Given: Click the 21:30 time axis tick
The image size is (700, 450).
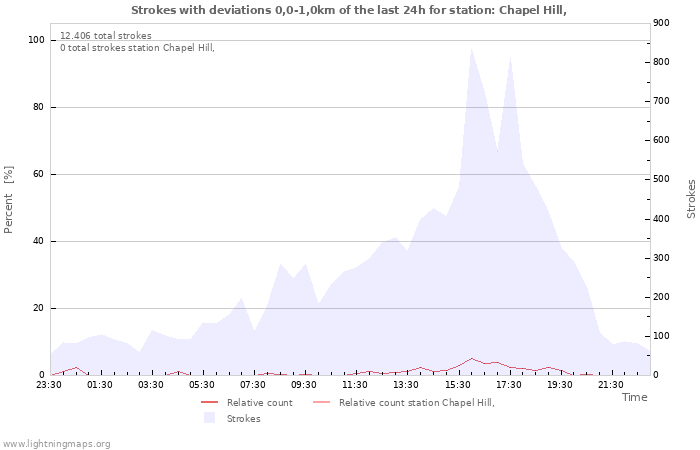Looking at the screenshot, I should click(611, 384).
